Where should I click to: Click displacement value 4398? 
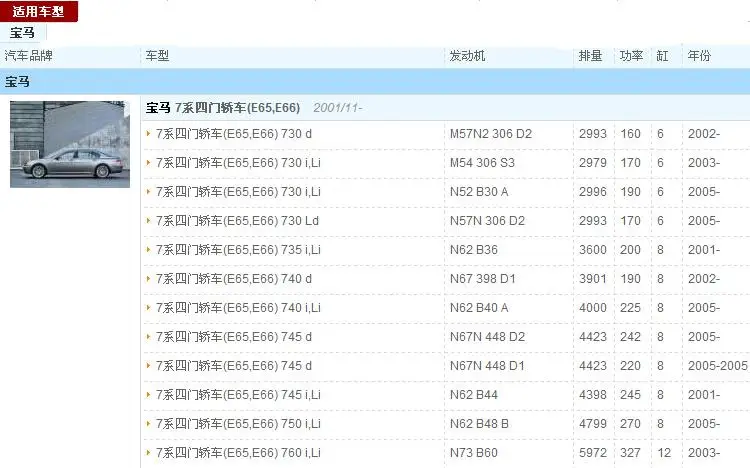tap(593, 394)
